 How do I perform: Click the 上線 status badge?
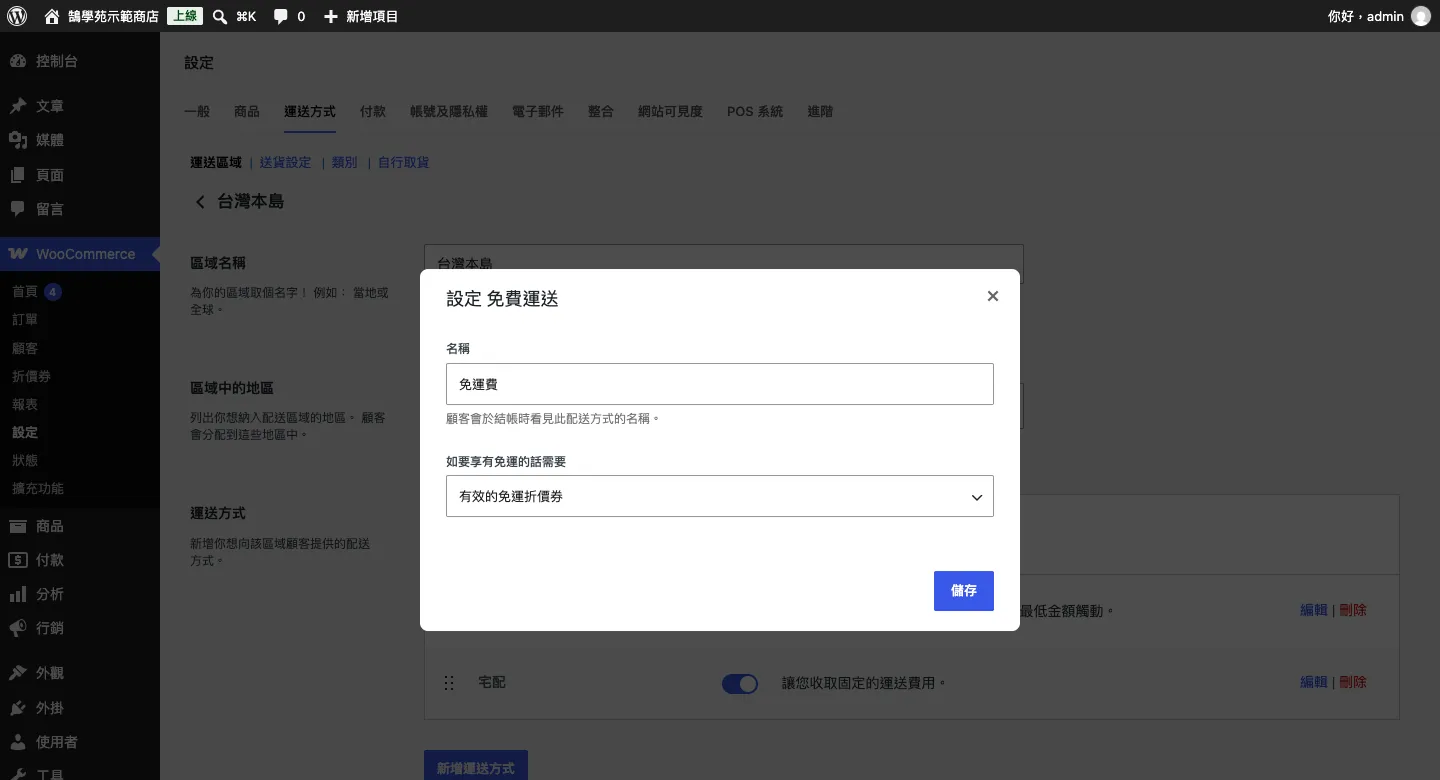point(185,16)
